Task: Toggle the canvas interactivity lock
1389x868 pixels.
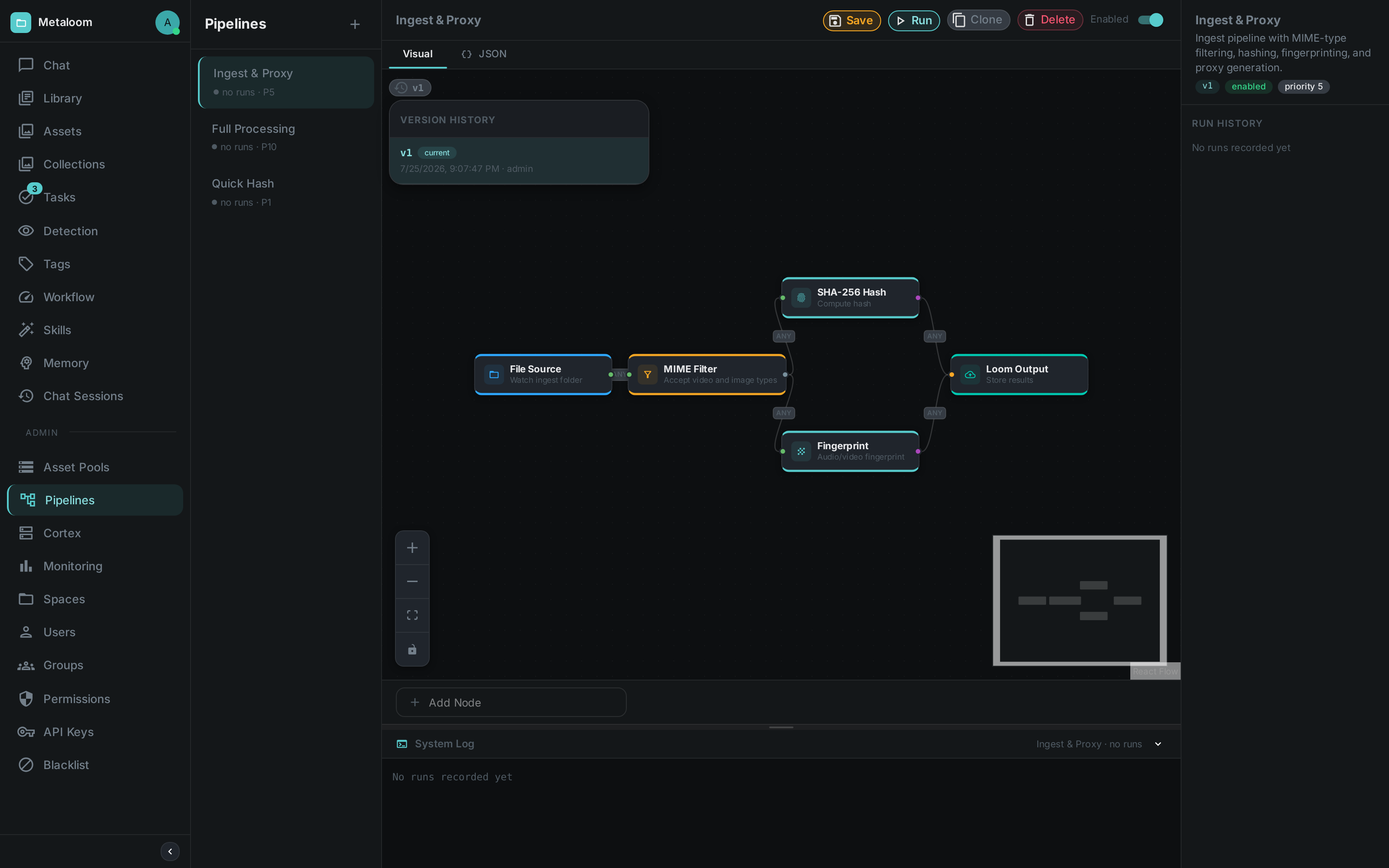Action: coord(412,649)
